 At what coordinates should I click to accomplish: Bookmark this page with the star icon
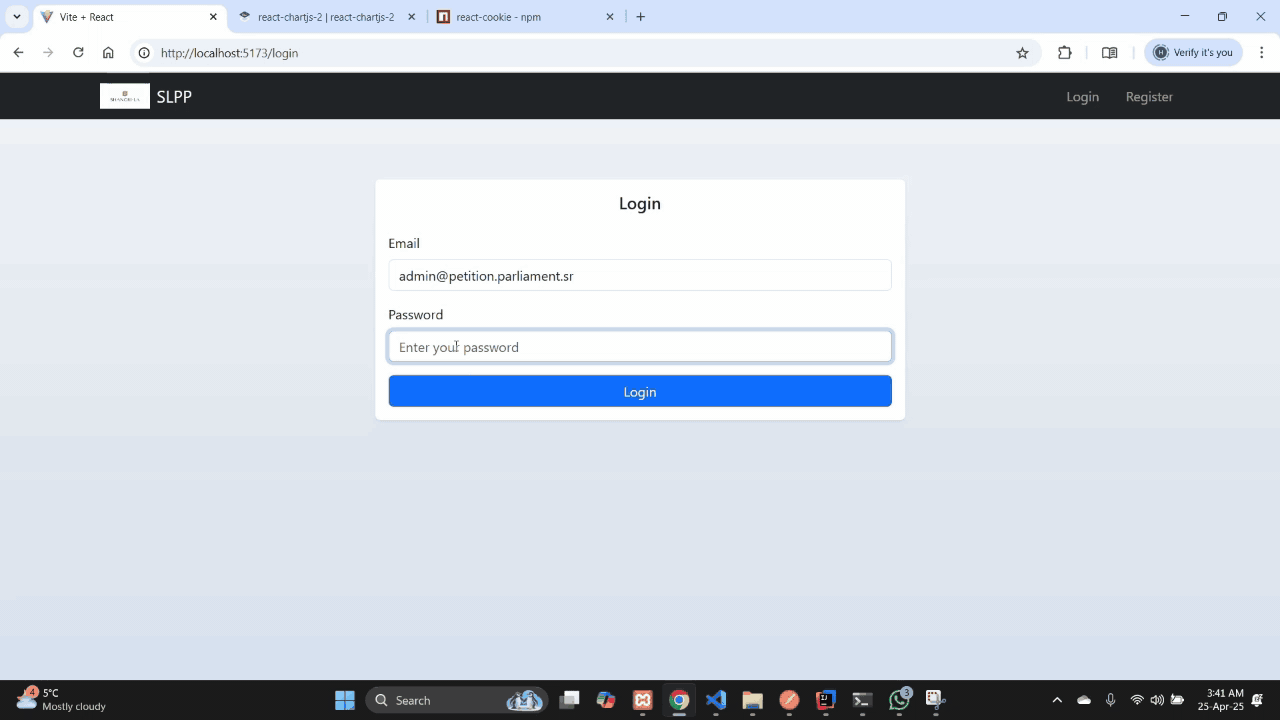[1022, 53]
